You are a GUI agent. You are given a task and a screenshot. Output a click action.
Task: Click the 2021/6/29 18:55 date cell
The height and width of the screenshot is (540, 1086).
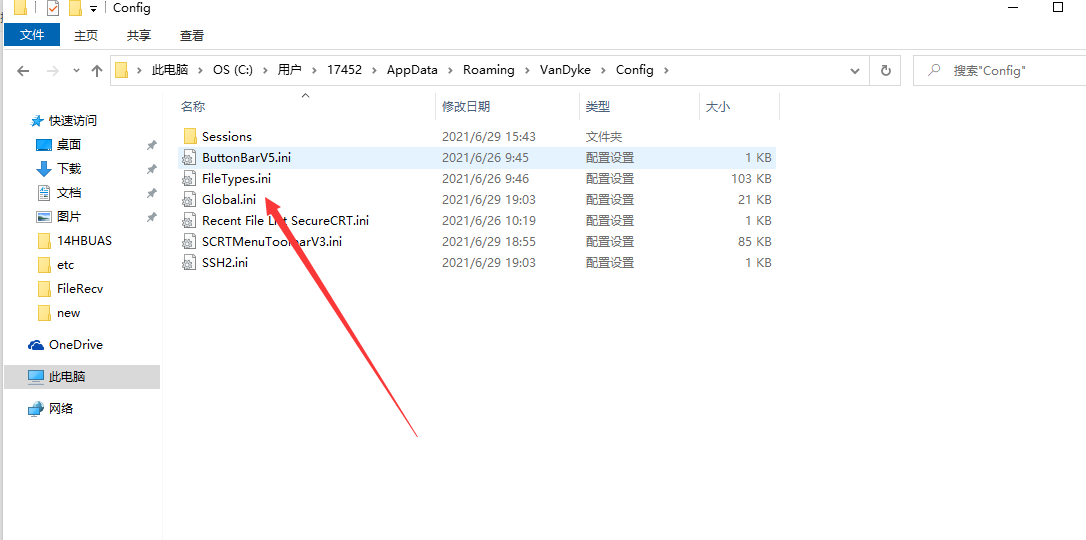(489, 242)
